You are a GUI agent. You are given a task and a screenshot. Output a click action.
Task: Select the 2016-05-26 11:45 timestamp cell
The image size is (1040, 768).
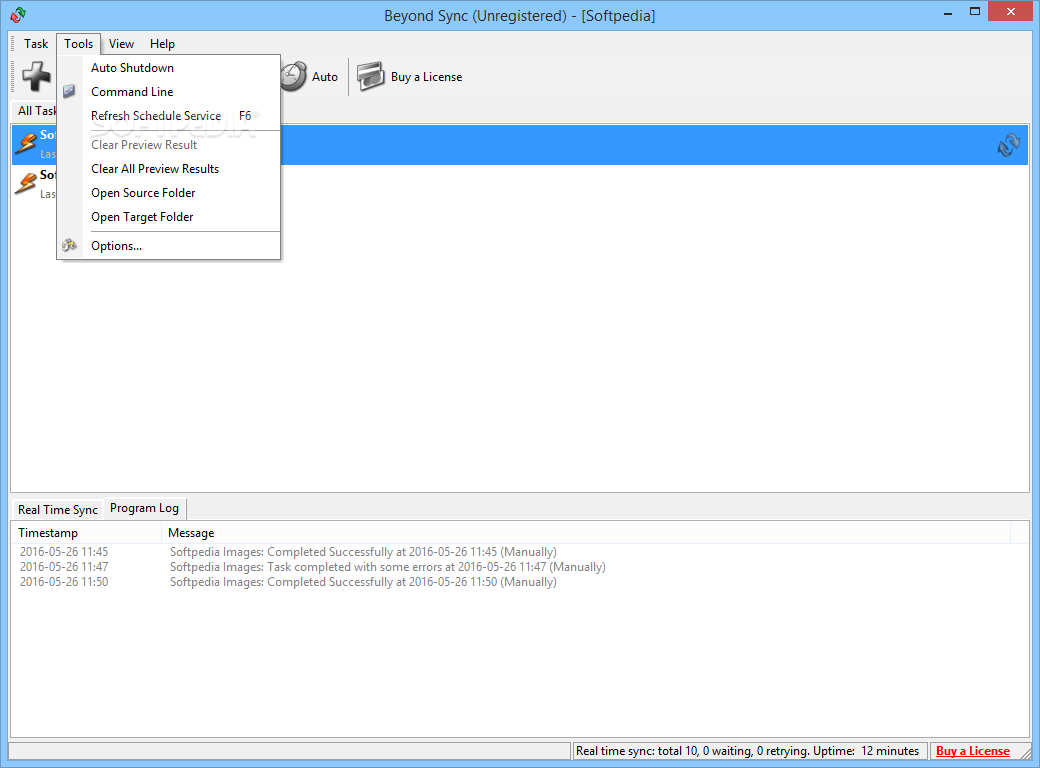point(64,552)
